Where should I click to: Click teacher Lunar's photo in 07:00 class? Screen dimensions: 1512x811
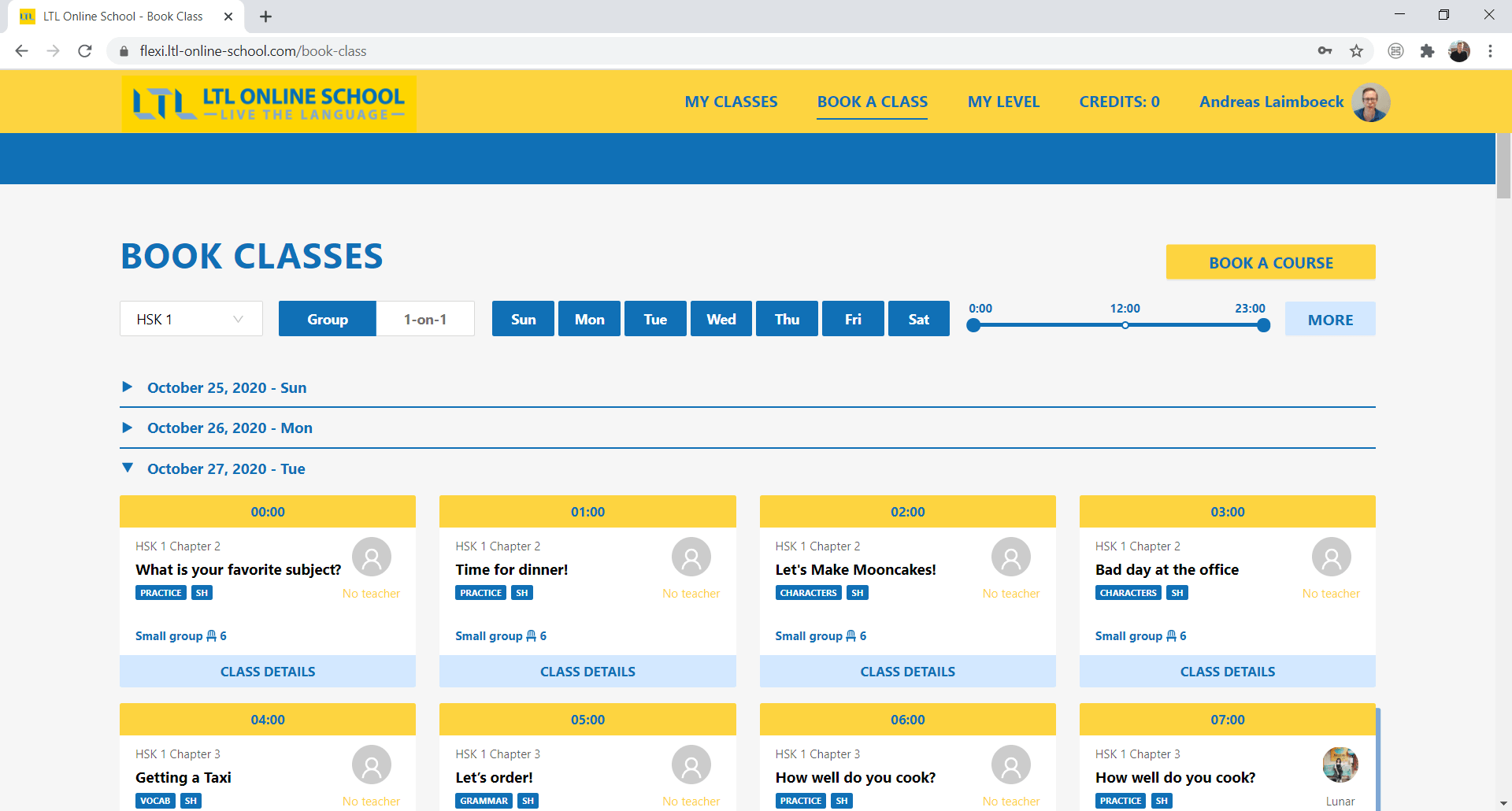[x=1340, y=765]
